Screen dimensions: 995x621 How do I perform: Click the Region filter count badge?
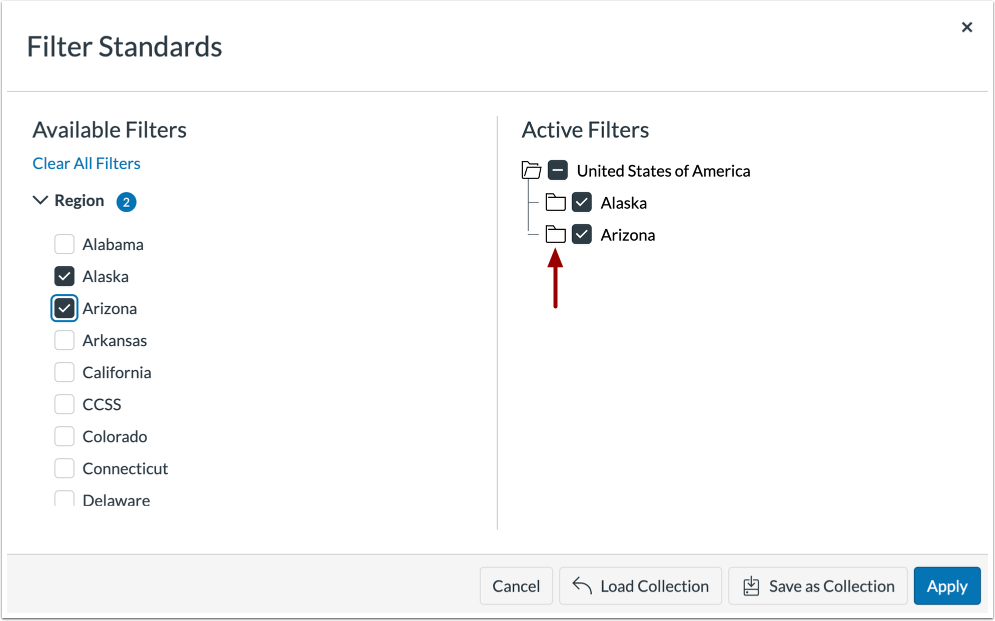[x=126, y=201]
